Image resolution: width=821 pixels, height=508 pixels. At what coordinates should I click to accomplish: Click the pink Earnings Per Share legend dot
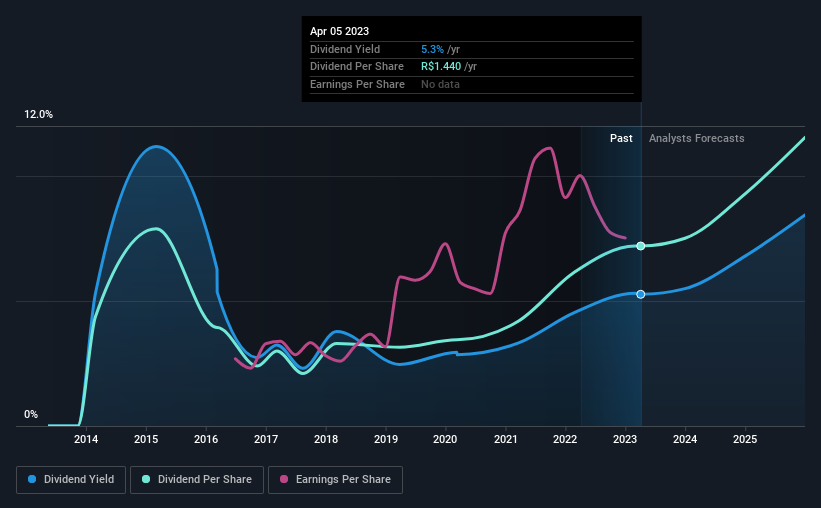tap(284, 479)
